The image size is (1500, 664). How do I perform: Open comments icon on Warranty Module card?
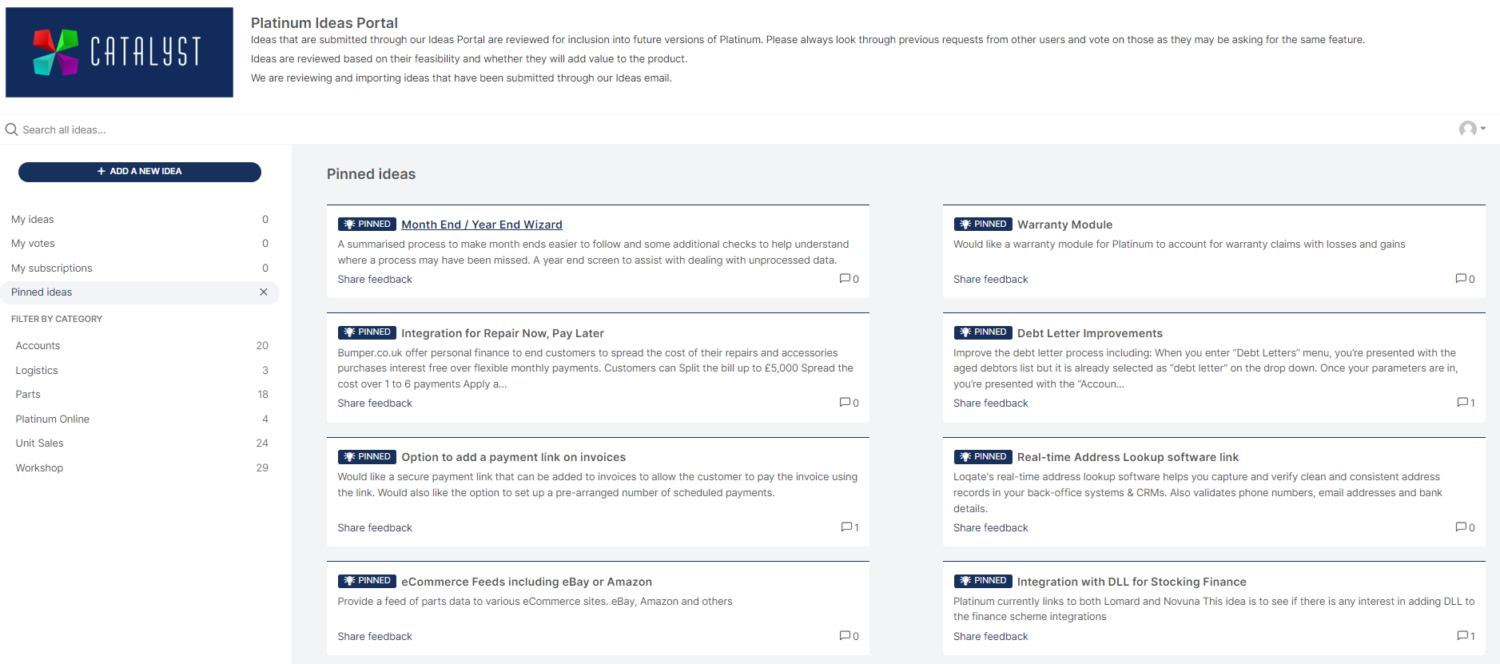(x=1461, y=279)
